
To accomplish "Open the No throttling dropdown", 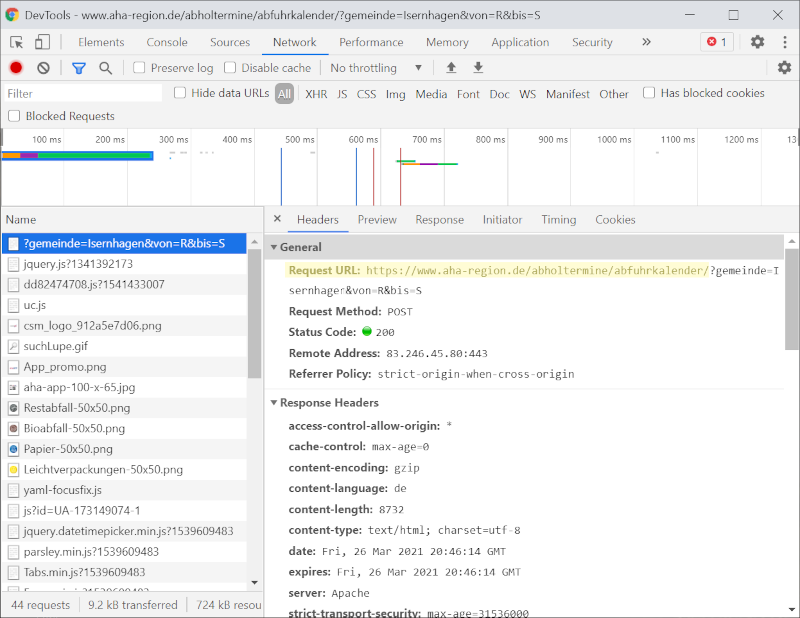I will 370,67.
